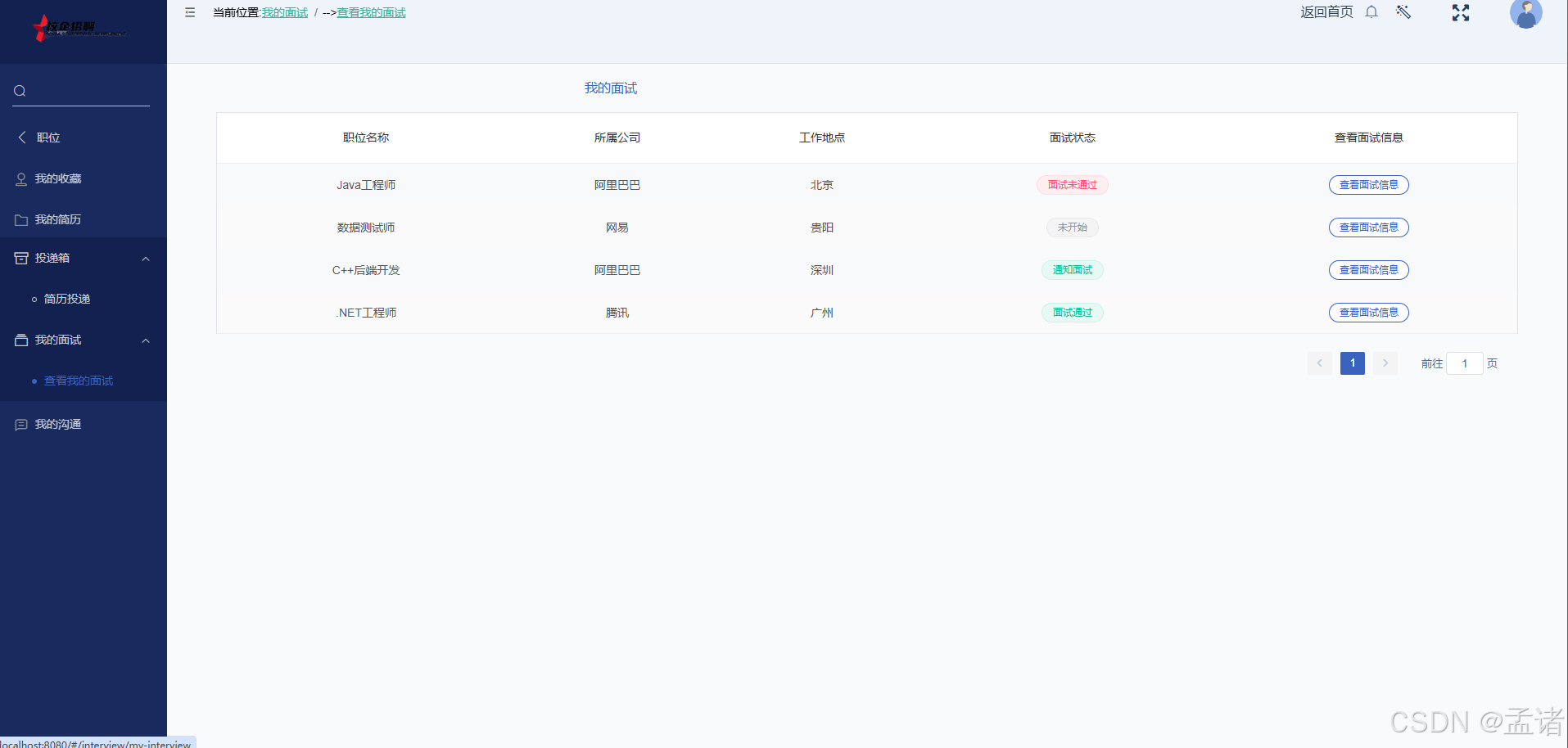
Task: Click 贵阳 location cell
Action: pyautogui.click(x=822, y=228)
